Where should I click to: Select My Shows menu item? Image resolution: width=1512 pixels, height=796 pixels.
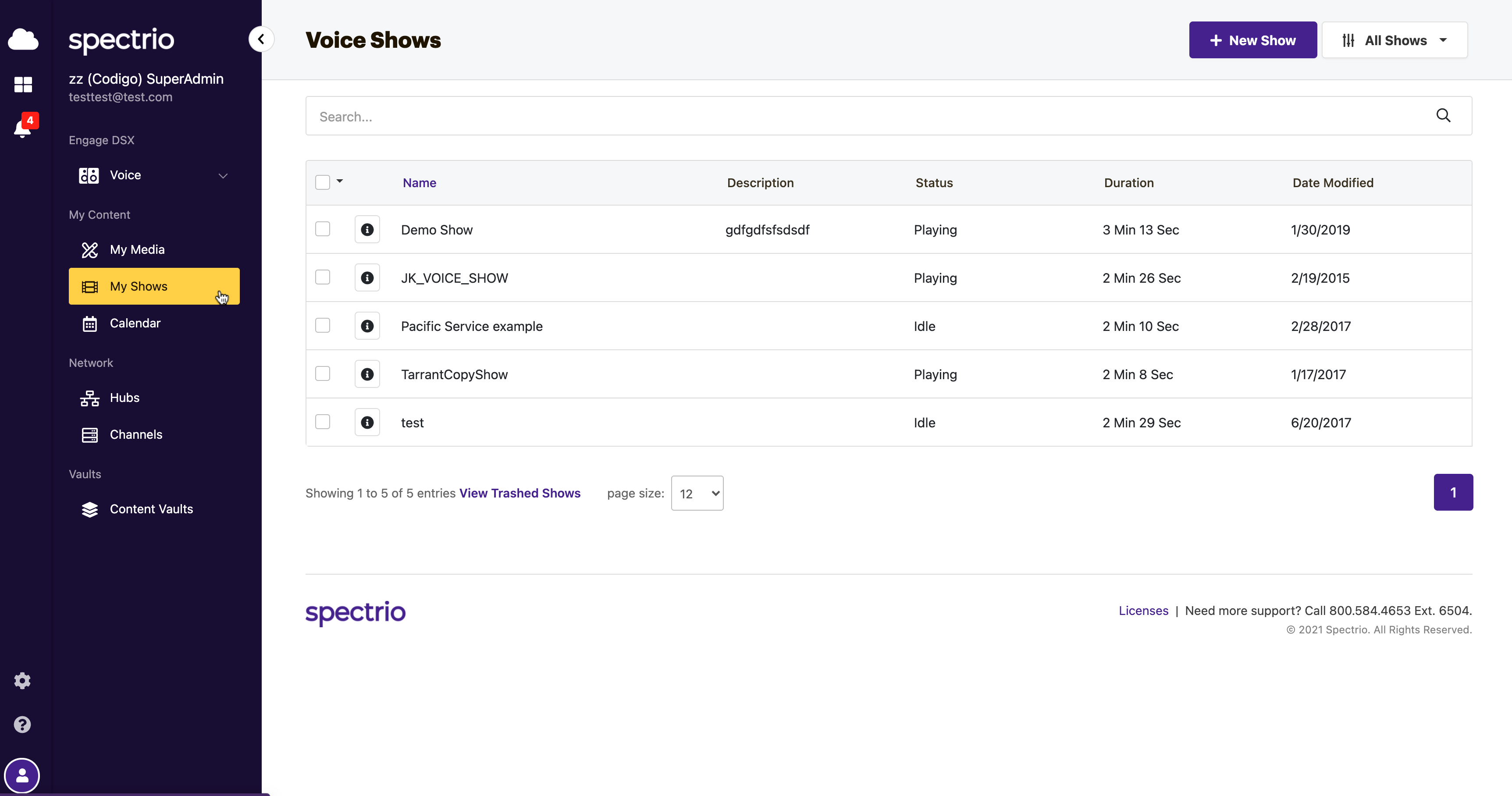point(154,287)
